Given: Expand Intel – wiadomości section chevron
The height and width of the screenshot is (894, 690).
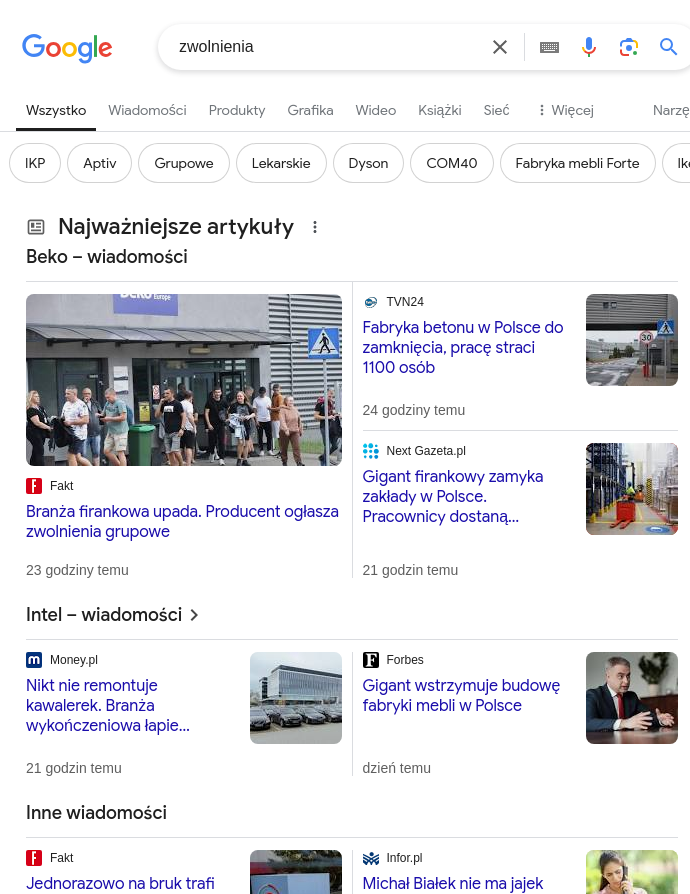Looking at the screenshot, I should (x=194, y=615).
